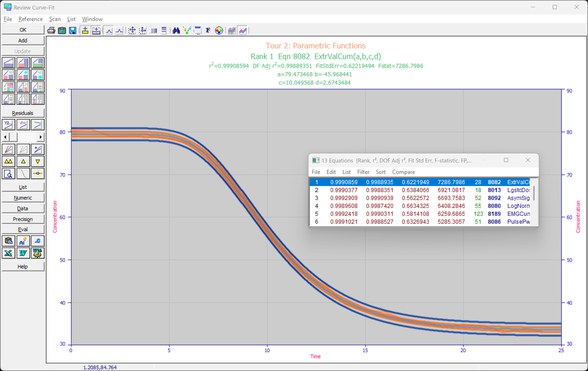Open the File menu in the Equations window
The height and width of the screenshot is (371, 588).
pos(316,172)
